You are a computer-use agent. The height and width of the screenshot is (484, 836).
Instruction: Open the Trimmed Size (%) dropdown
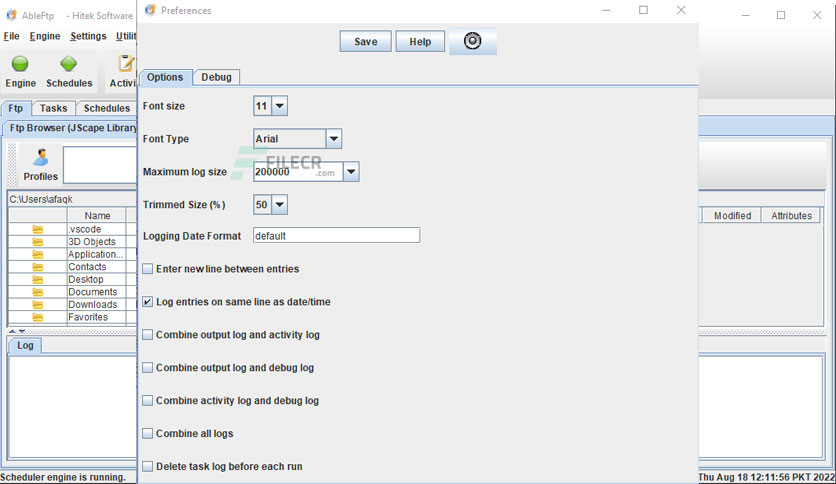click(279, 205)
